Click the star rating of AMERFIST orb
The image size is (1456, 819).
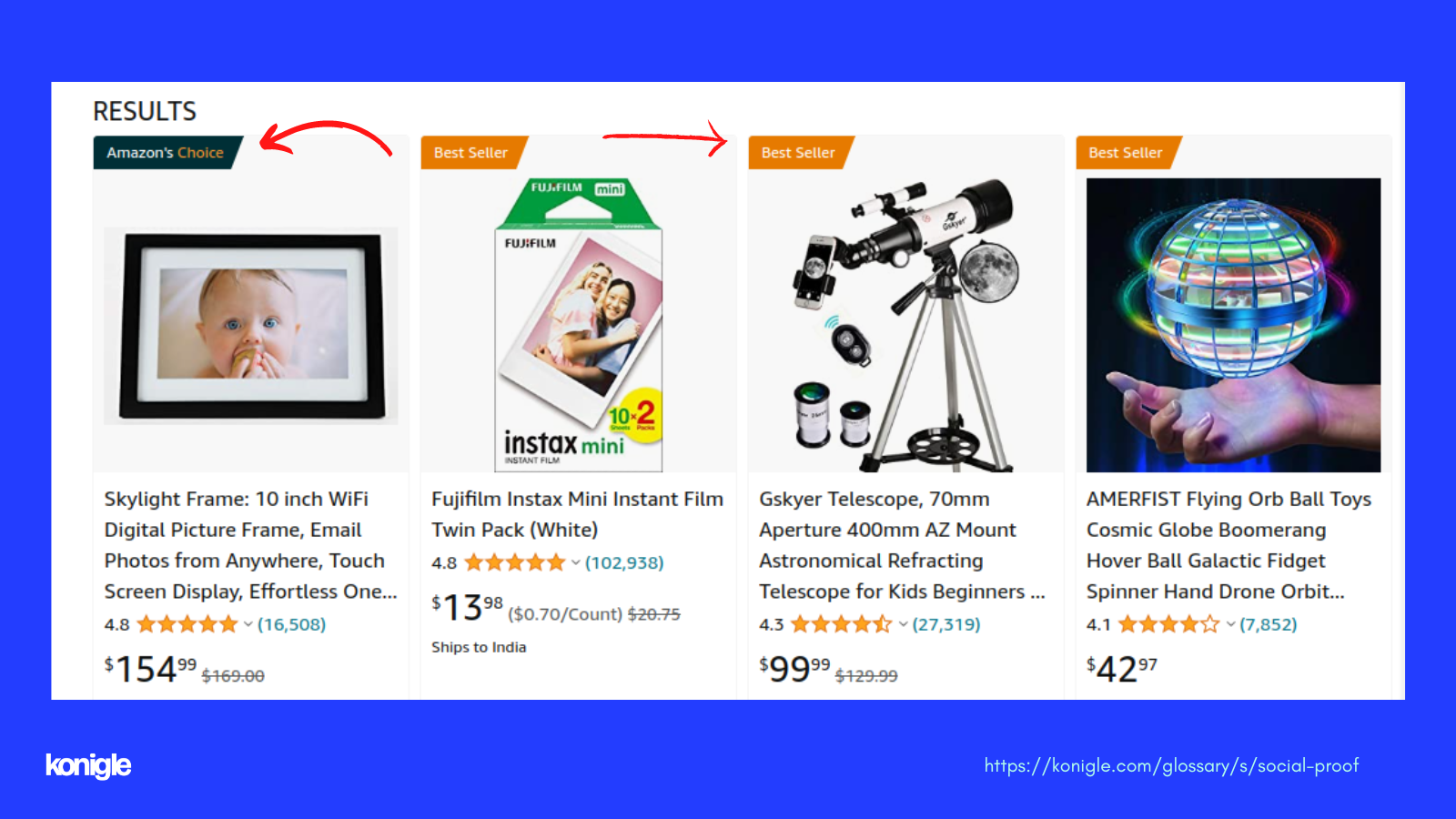click(x=1169, y=624)
